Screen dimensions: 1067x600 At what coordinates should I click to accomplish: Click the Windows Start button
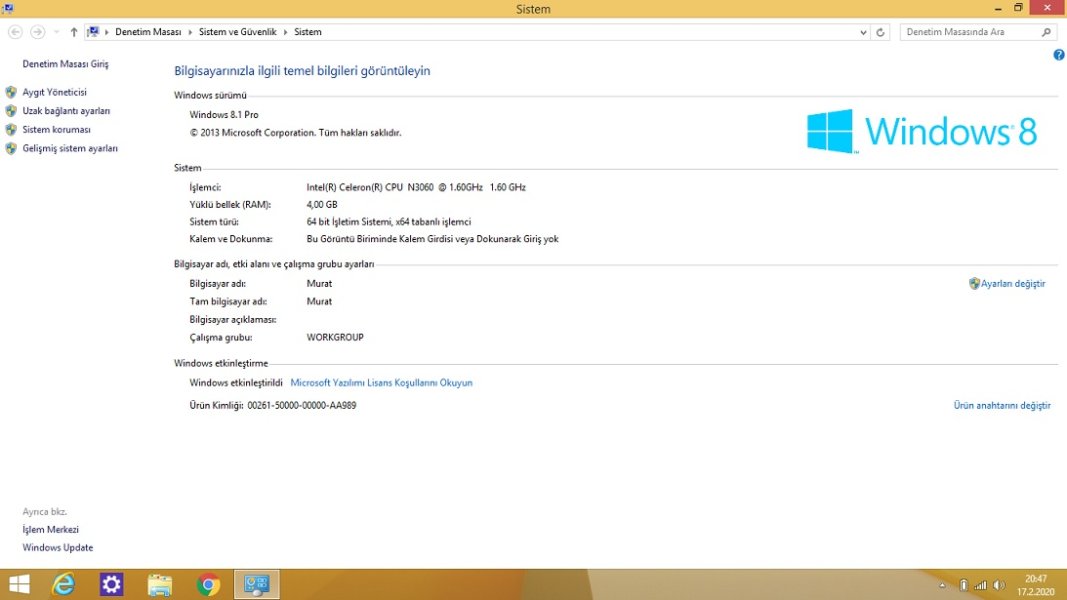click(x=19, y=584)
